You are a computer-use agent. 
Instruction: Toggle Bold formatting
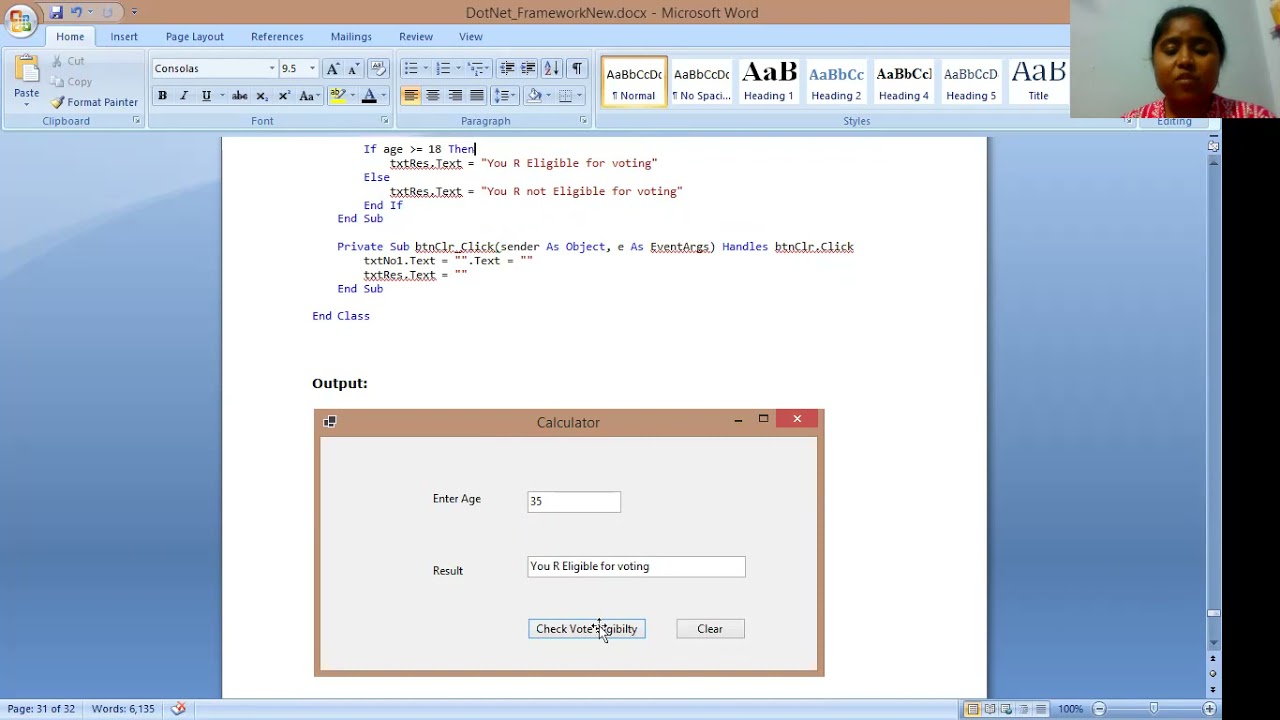[x=162, y=96]
